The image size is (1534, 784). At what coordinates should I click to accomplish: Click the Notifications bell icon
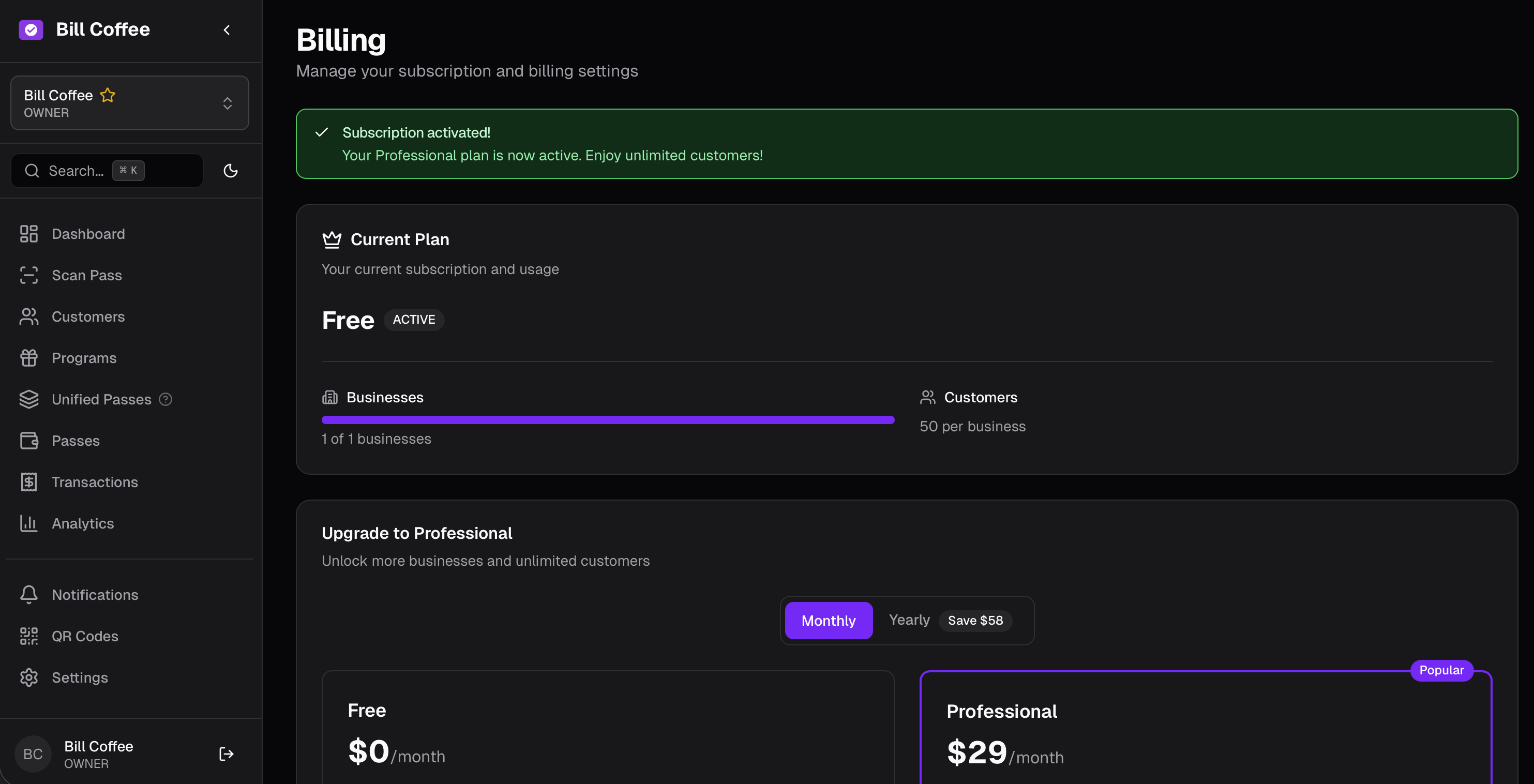coord(28,594)
